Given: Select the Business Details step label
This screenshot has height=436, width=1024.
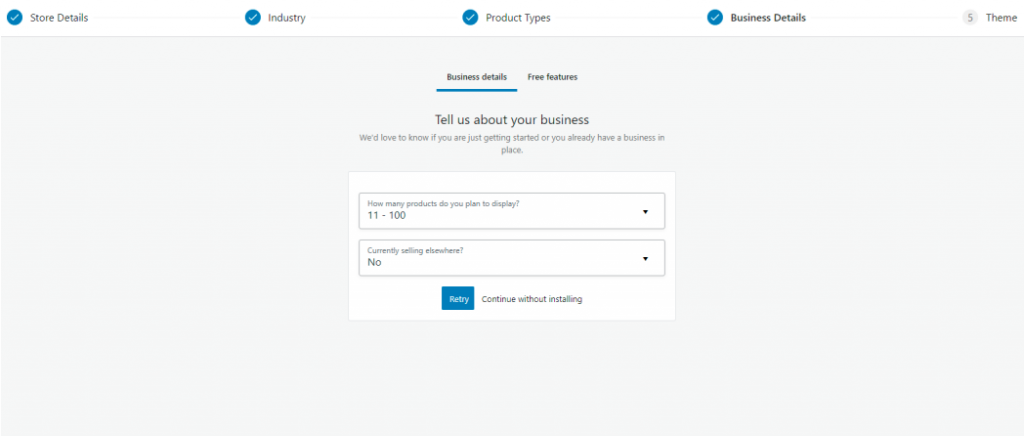Looking at the screenshot, I should [x=768, y=18].
